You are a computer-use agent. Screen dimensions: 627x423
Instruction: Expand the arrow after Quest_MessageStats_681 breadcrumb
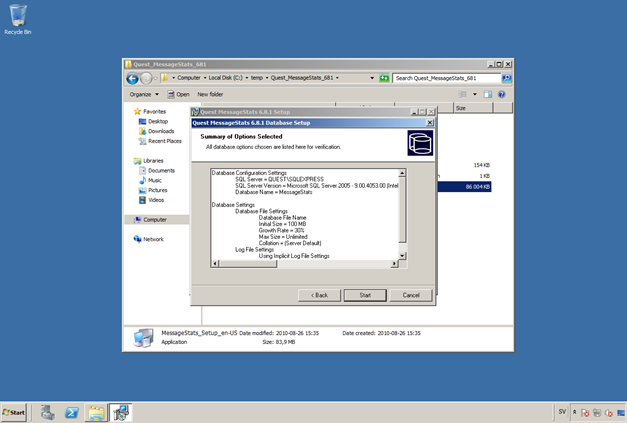(x=337, y=78)
